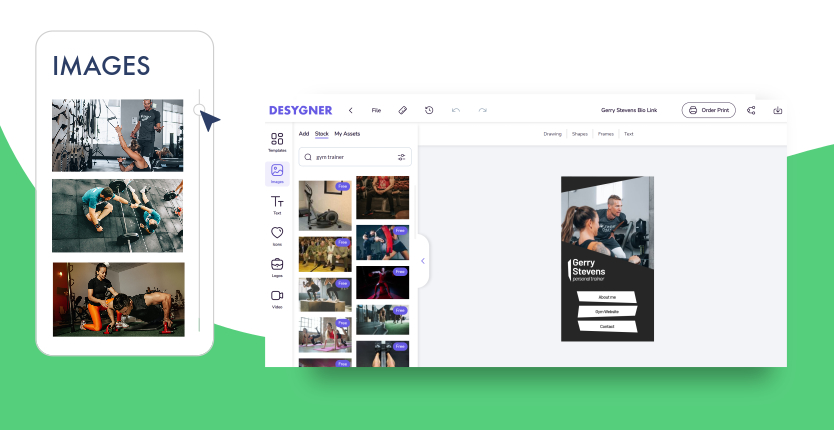The image size is (834, 430).
Task: Collapse the images side panel
Action: coord(422,261)
